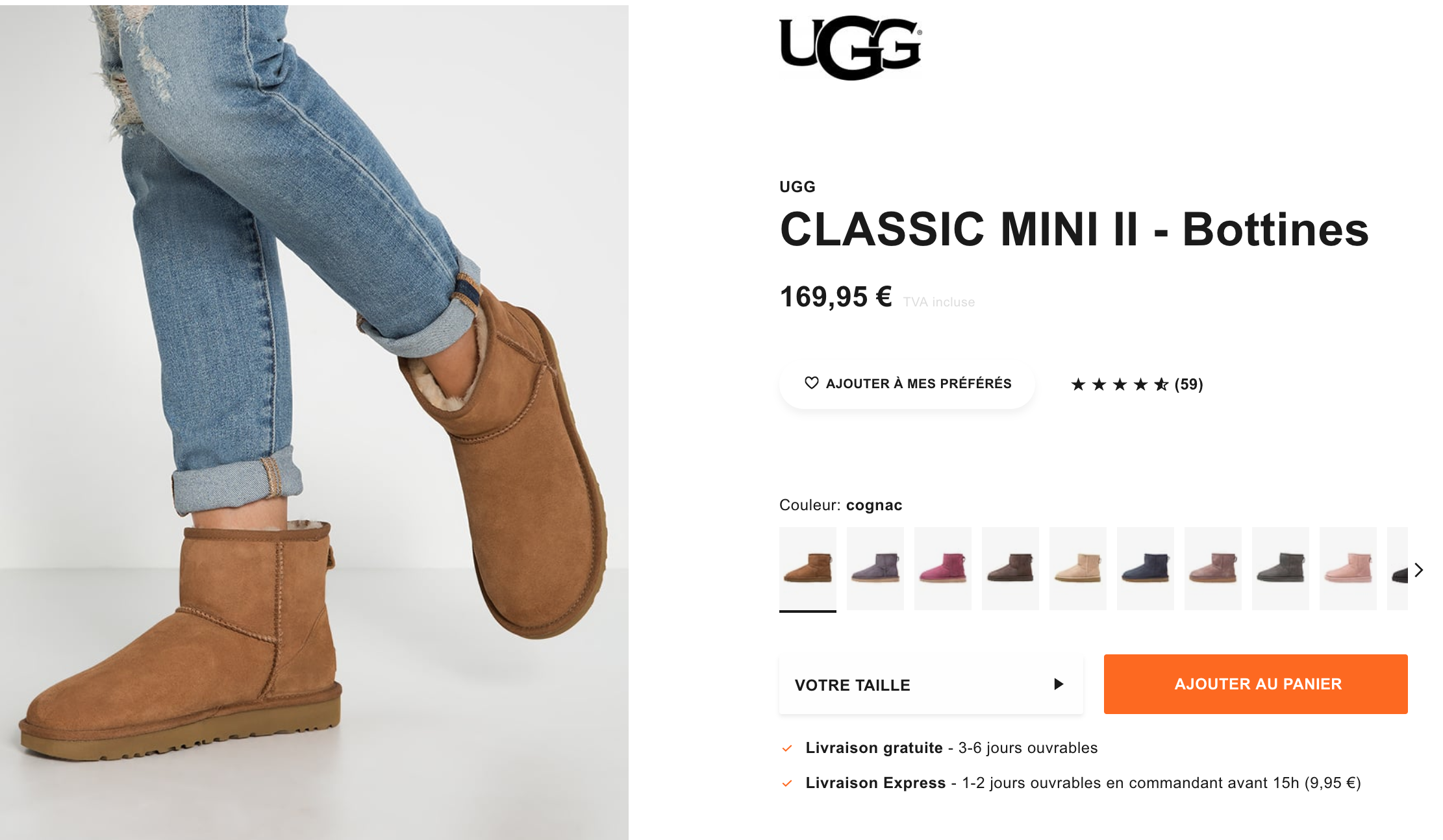This screenshot has width=1443, height=840.
Task: Choose the navy blue boot swatch
Action: click(x=1146, y=569)
